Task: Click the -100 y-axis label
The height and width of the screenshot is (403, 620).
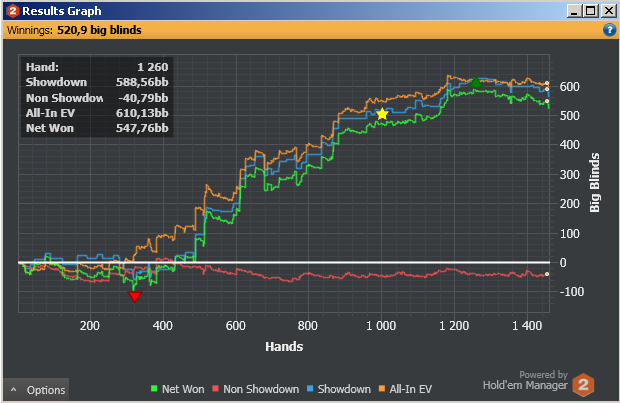Action: [x=572, y=292]
